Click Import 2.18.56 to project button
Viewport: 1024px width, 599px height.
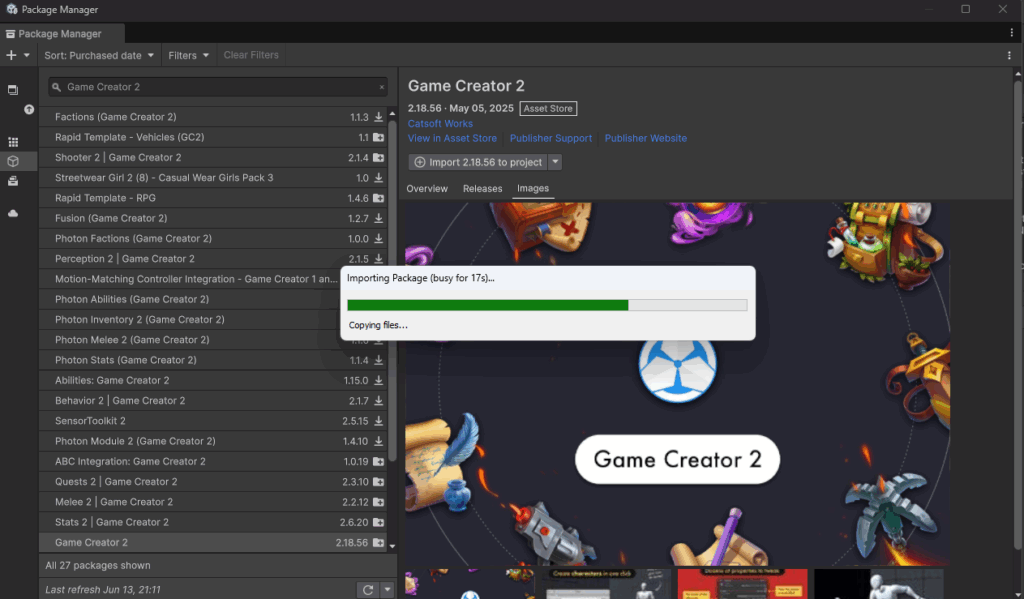pos(479,162)
